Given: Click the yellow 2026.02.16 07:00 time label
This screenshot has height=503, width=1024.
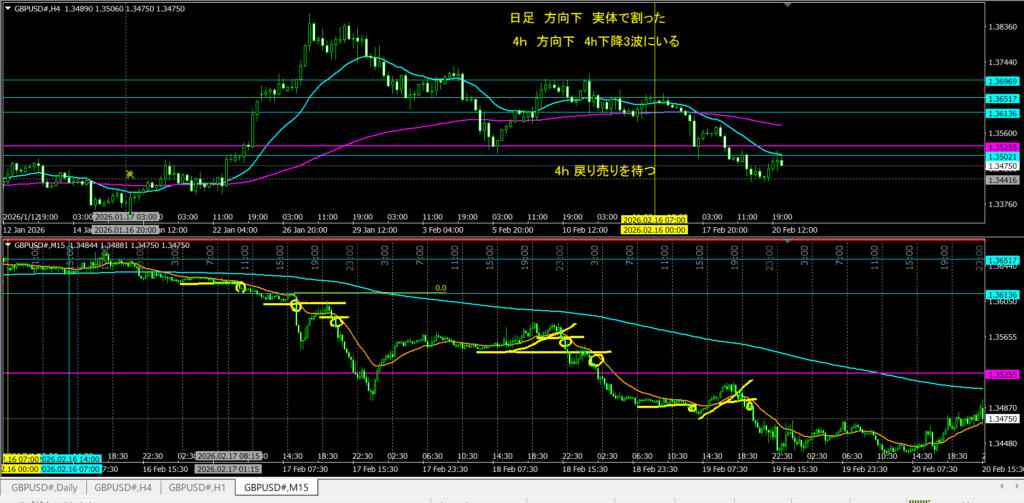Looking at the screenshot, I should [x=653, y=217].
